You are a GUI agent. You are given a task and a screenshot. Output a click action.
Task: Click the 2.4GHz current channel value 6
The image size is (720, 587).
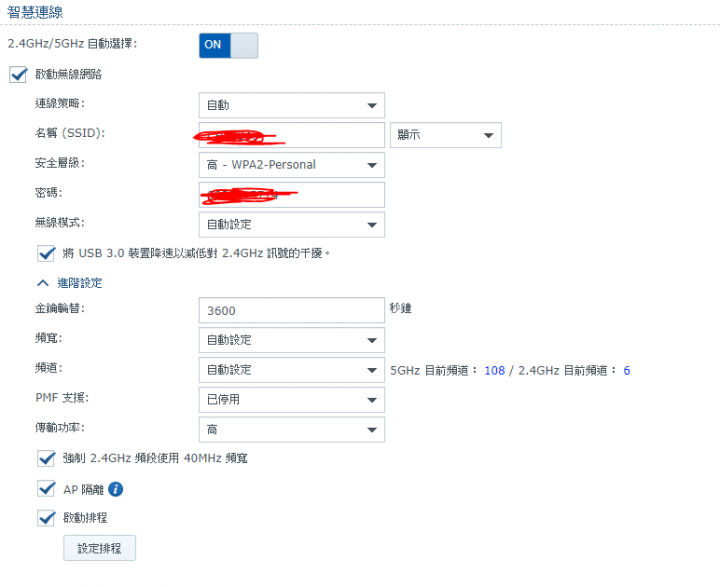[x=627, y=371]
